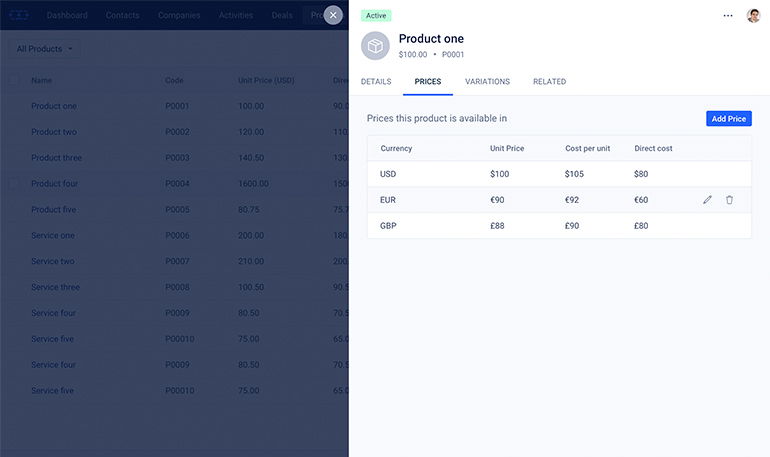Click the Cost per unit column header

[587, 148]
